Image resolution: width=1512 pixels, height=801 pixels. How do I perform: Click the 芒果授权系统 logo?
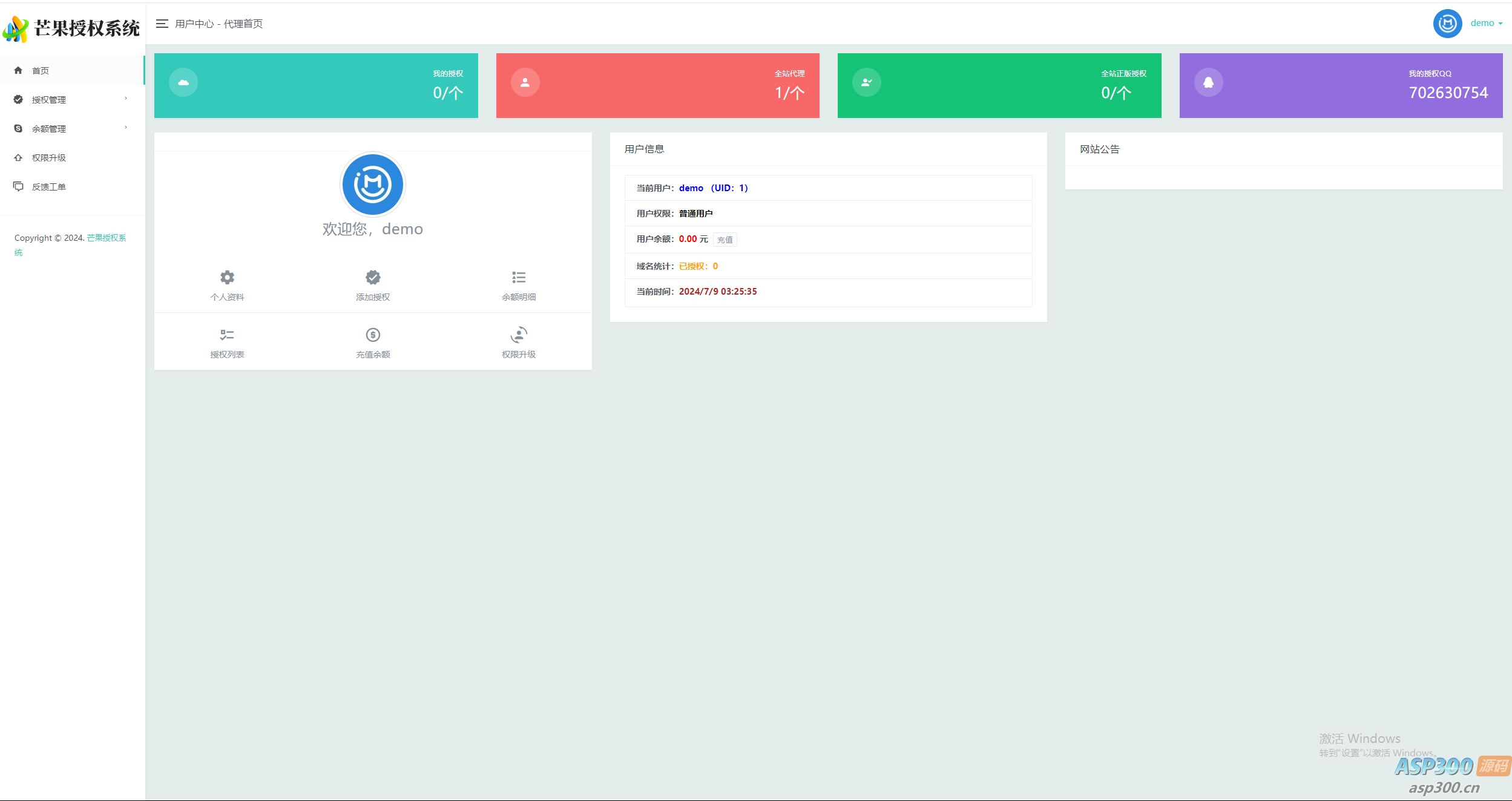point(73,28)
